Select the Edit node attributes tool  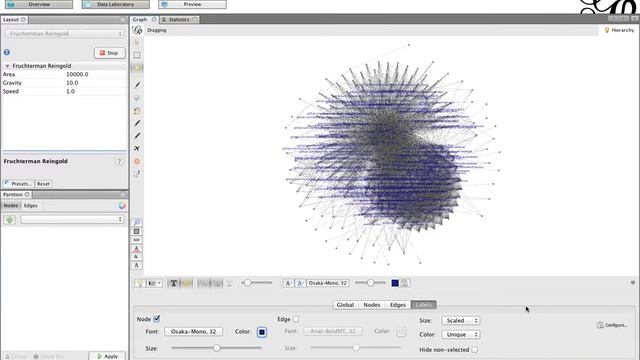(x=137, y=174)
